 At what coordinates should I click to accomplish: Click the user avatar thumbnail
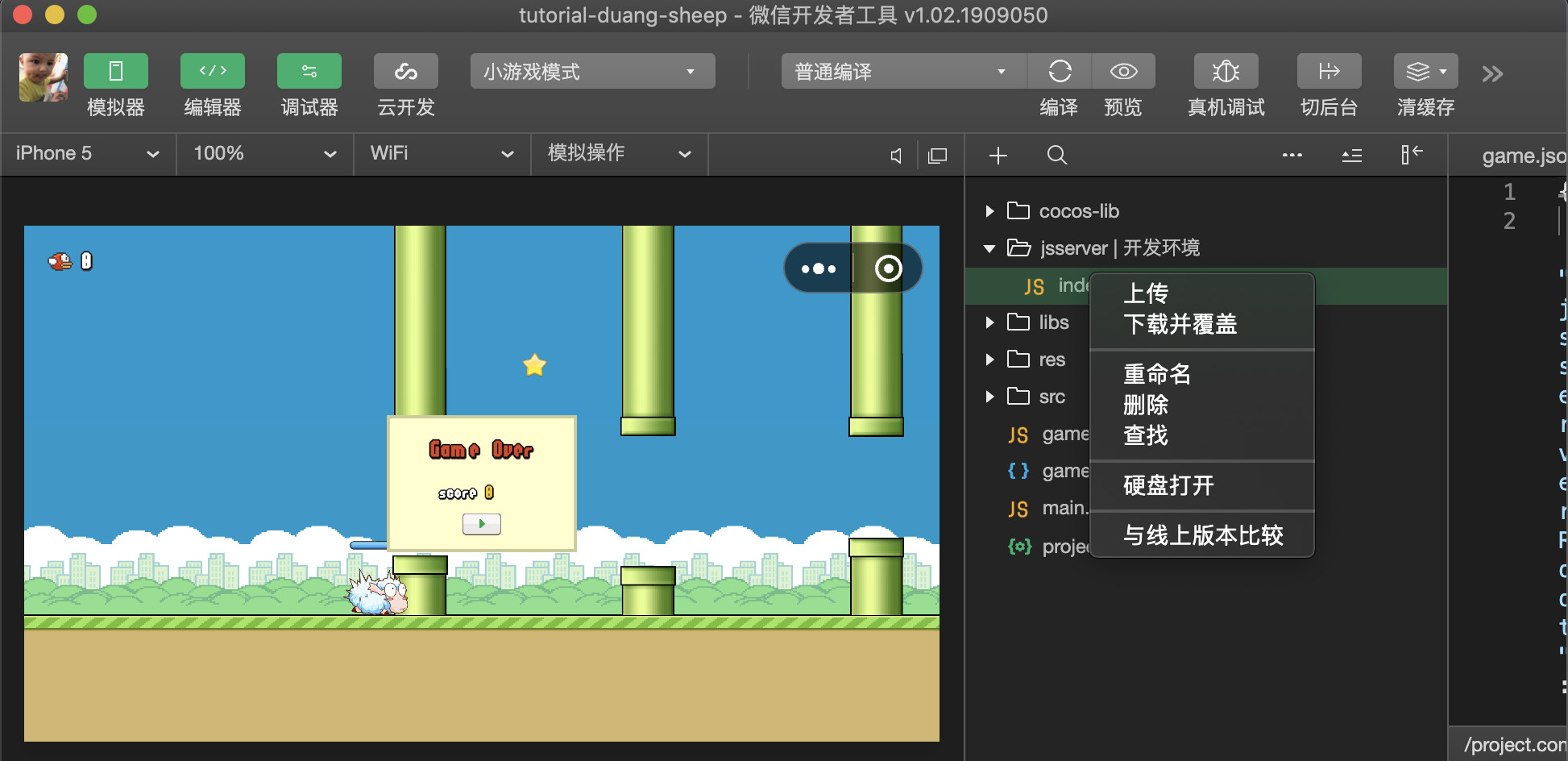point(44,77)
